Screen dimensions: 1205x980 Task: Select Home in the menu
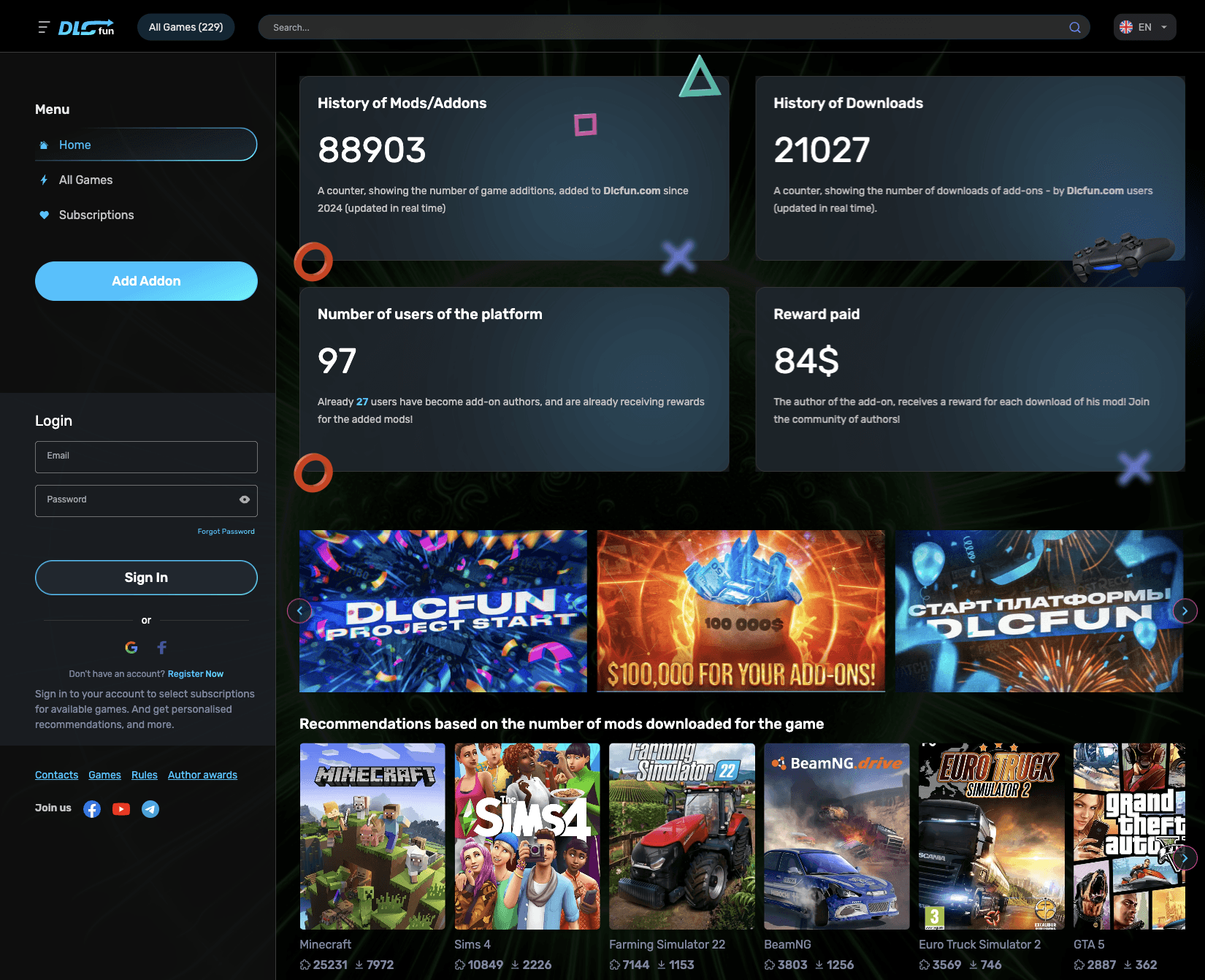[x=146, y=145]
